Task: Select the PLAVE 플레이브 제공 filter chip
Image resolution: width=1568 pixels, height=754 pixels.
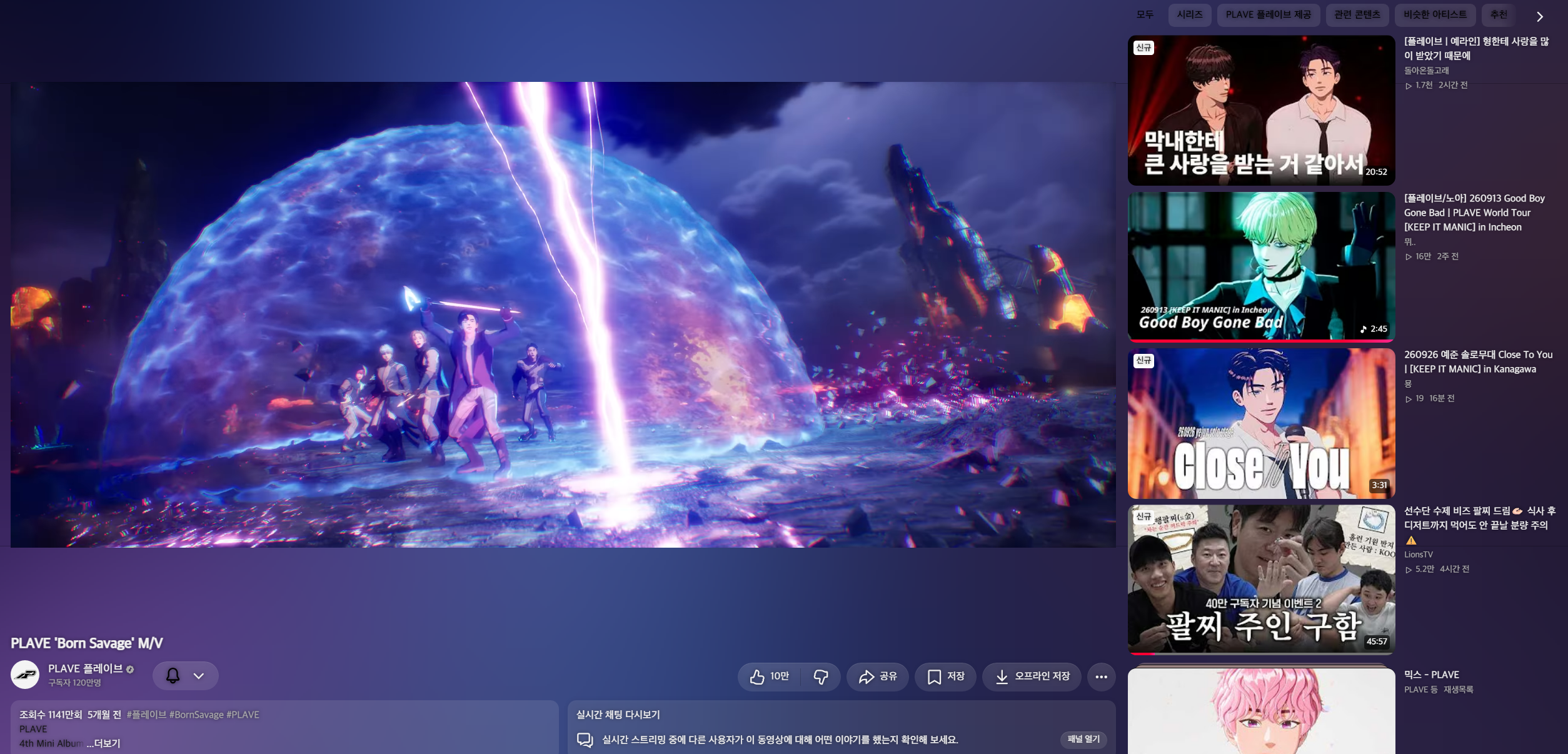Action: (1269, 14)
